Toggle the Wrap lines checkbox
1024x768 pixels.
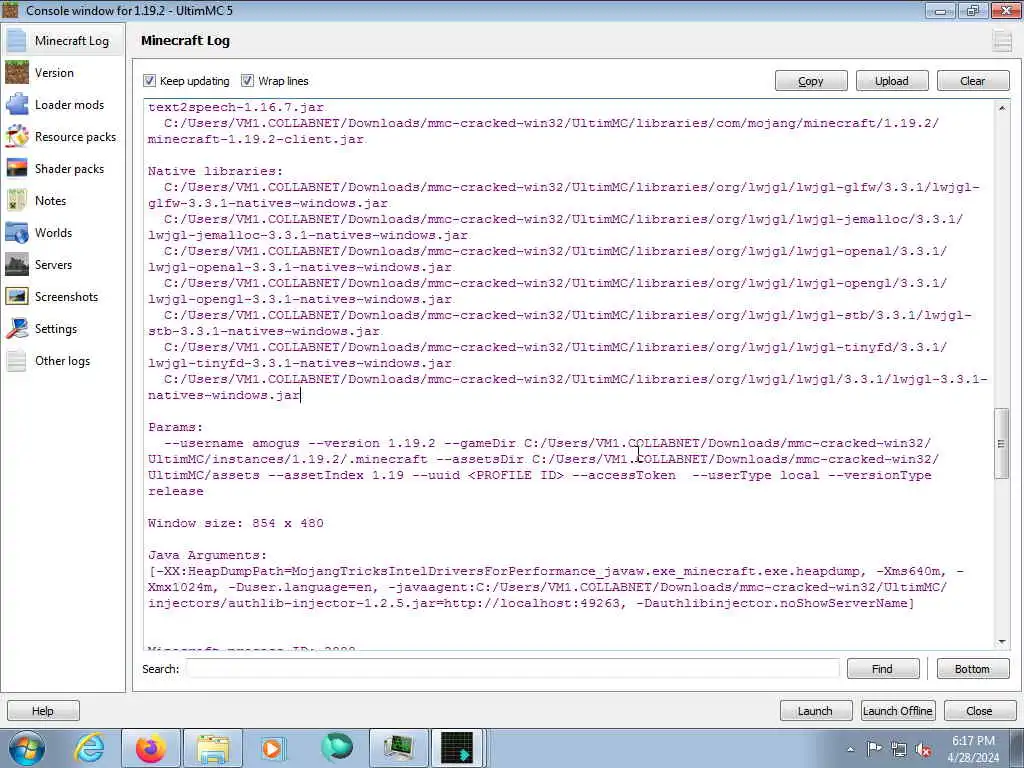pos(247,80)
